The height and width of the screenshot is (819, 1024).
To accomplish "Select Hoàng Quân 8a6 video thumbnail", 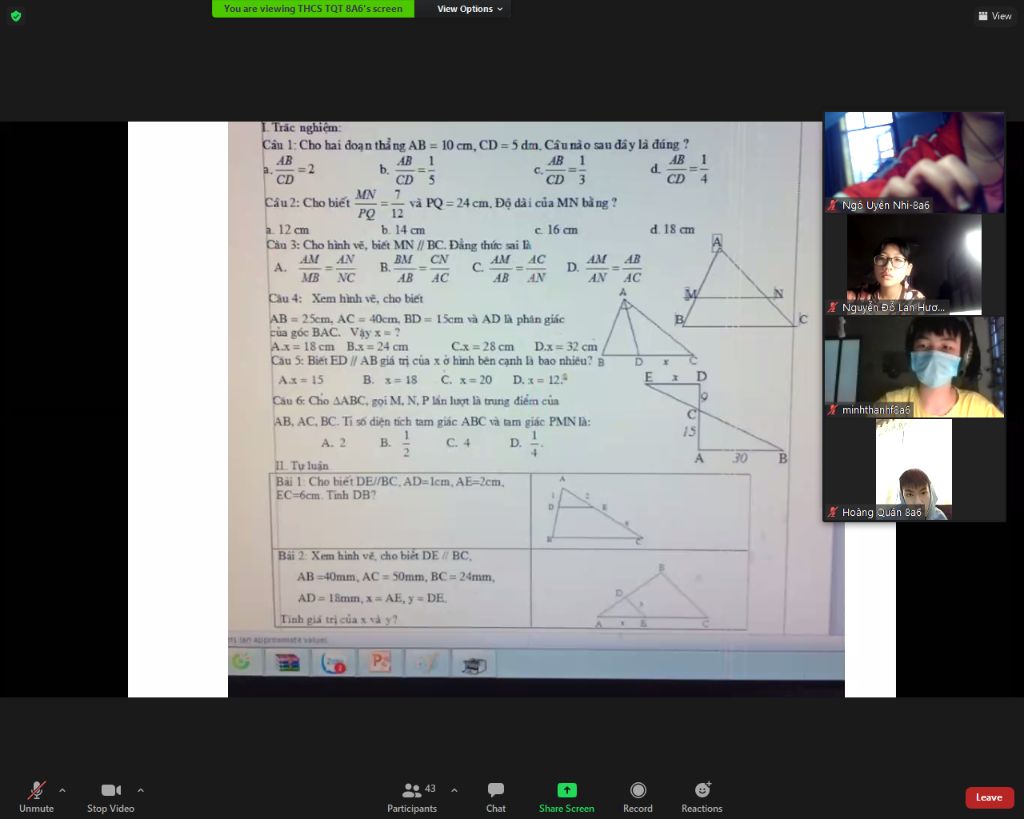I will click(914, 470).
